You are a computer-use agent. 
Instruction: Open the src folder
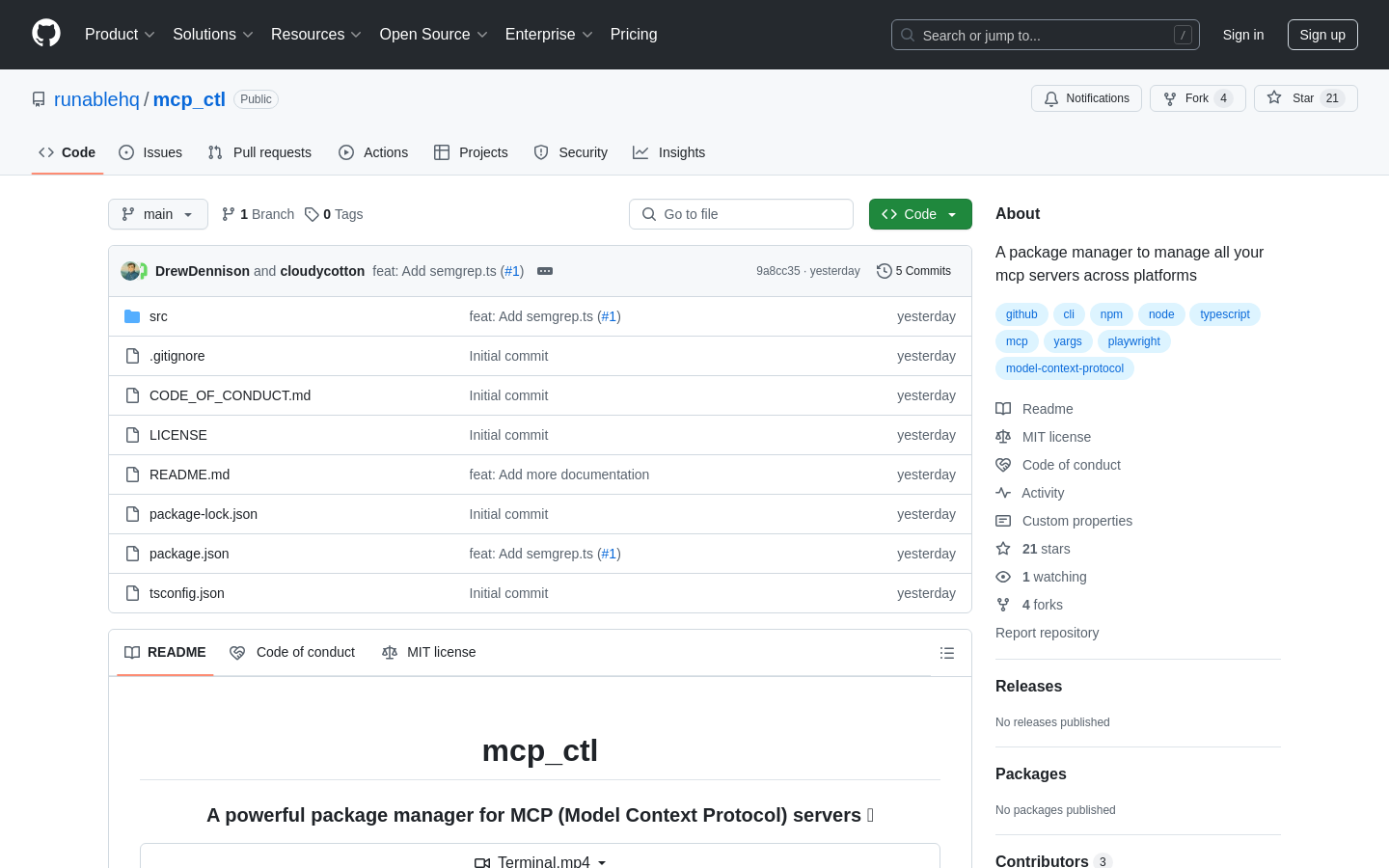(x=158, y=316)
